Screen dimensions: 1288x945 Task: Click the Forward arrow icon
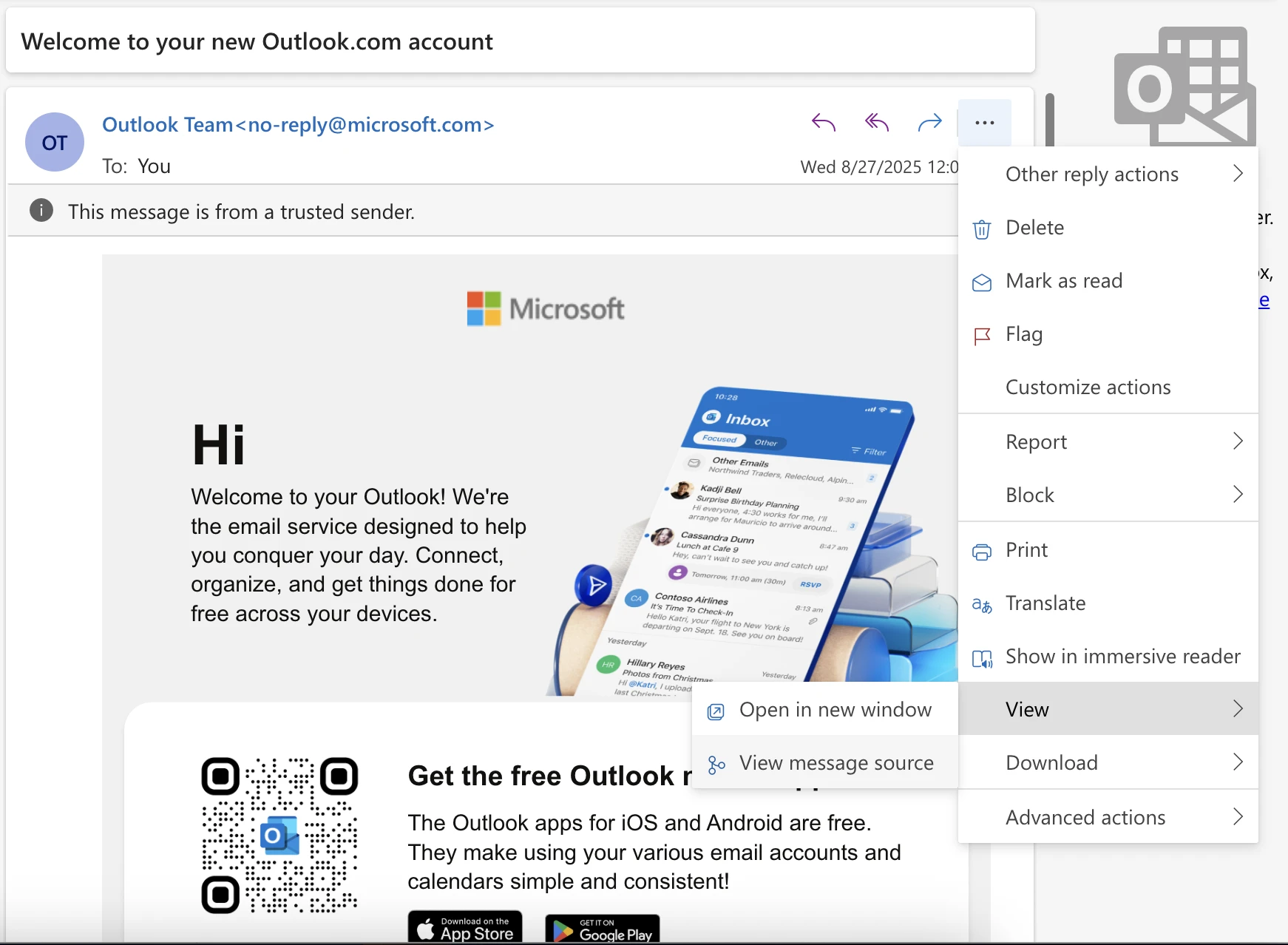pos(929,122)
